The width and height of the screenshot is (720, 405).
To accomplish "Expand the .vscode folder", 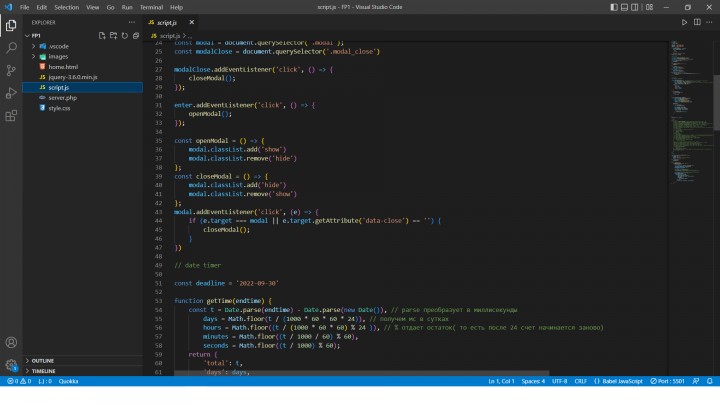I will (x=34, y=46).
